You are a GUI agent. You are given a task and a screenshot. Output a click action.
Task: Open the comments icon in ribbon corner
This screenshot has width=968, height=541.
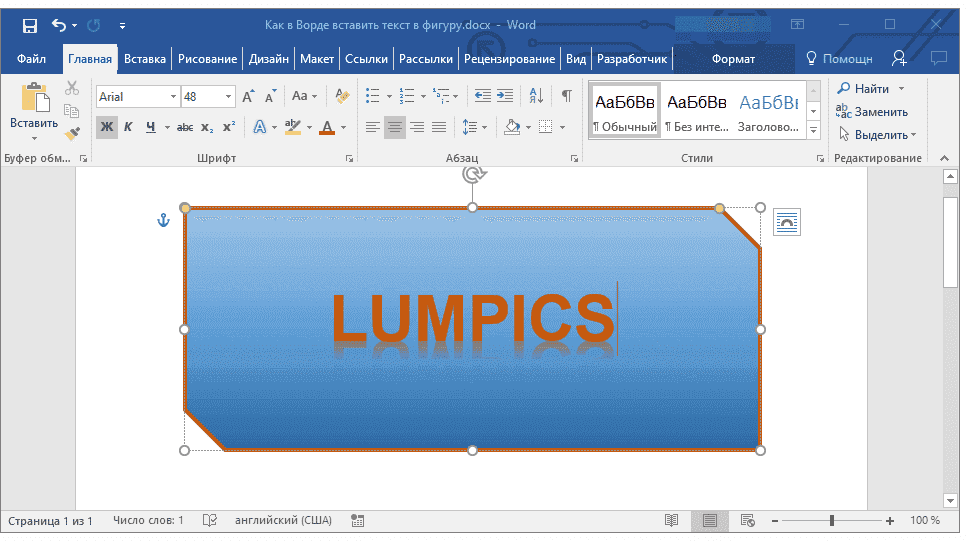click(x=939, y=59)
